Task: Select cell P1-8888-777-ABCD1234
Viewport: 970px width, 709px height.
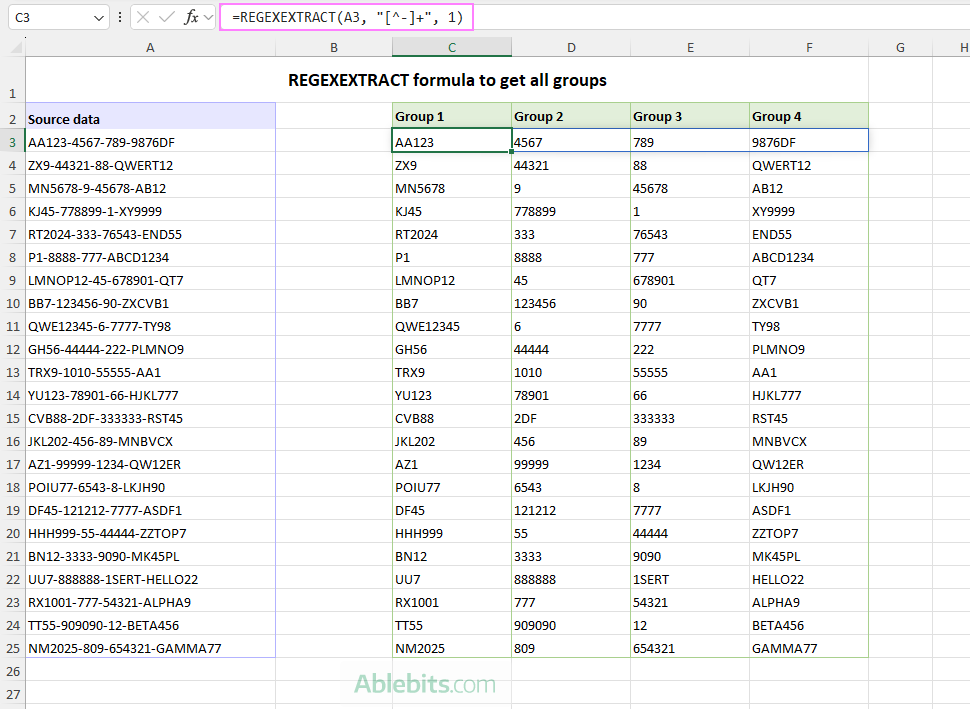Action: [150, 257]
